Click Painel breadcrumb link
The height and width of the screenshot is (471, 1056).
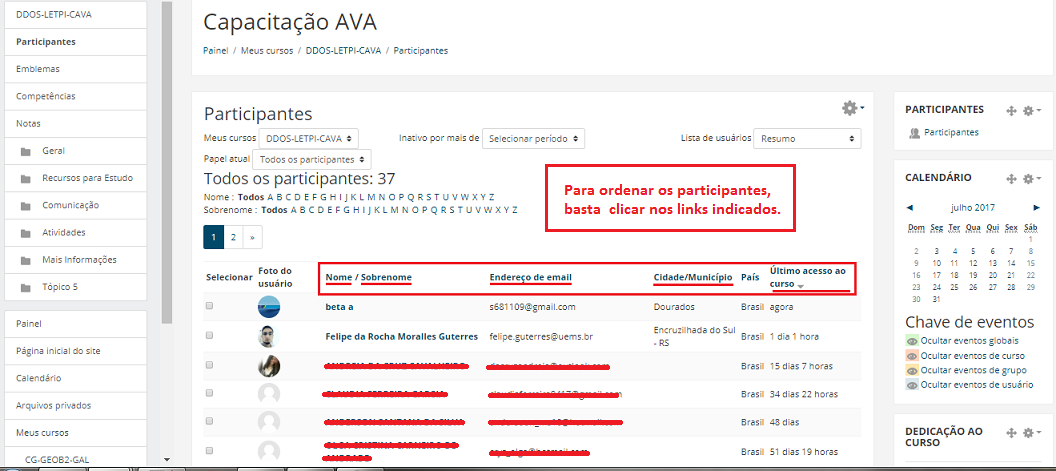coord(215,51)
